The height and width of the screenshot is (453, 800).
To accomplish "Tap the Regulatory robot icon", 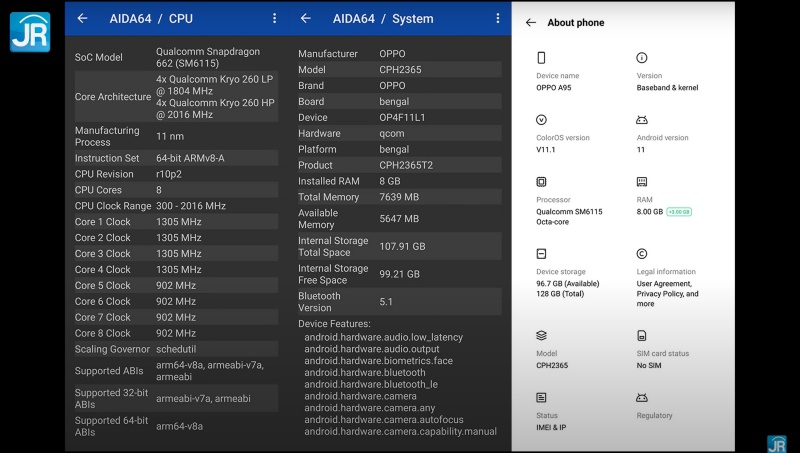I will tap(642, 397).
